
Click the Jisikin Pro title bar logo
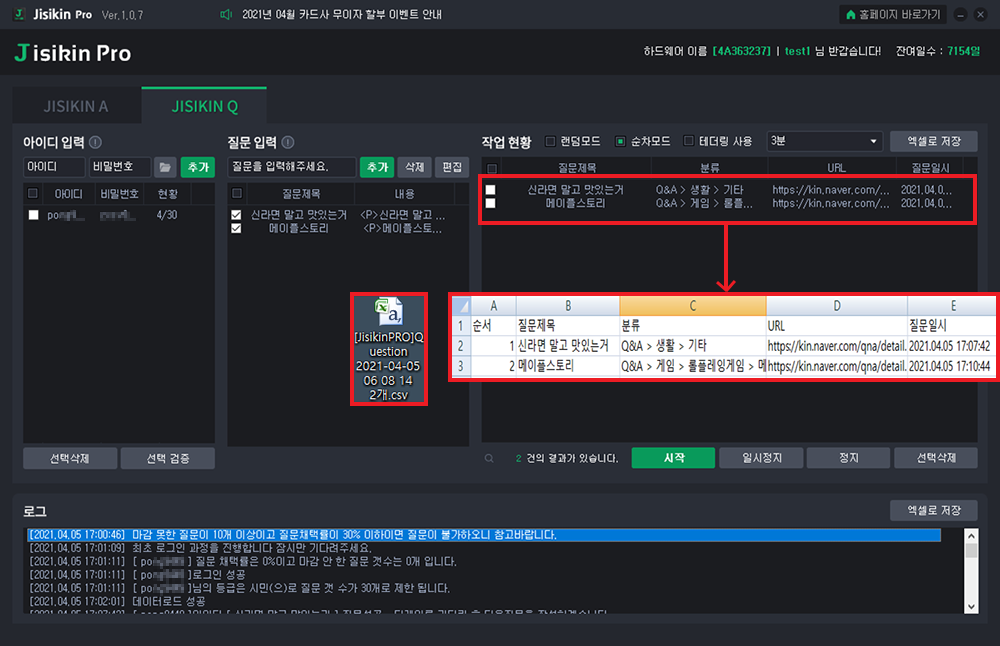[x=20, y=14]
